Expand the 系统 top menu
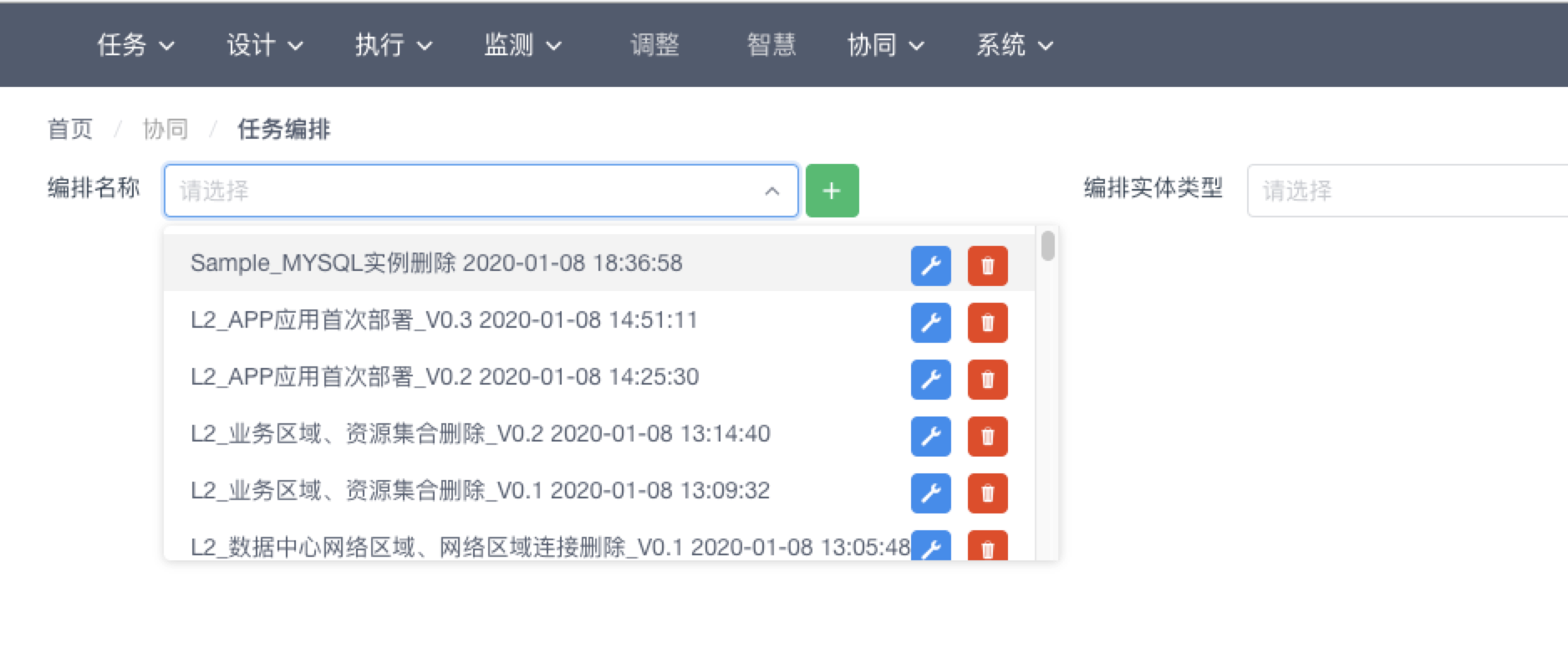This screenshot has height=669, width=1568. (1015, 45)
